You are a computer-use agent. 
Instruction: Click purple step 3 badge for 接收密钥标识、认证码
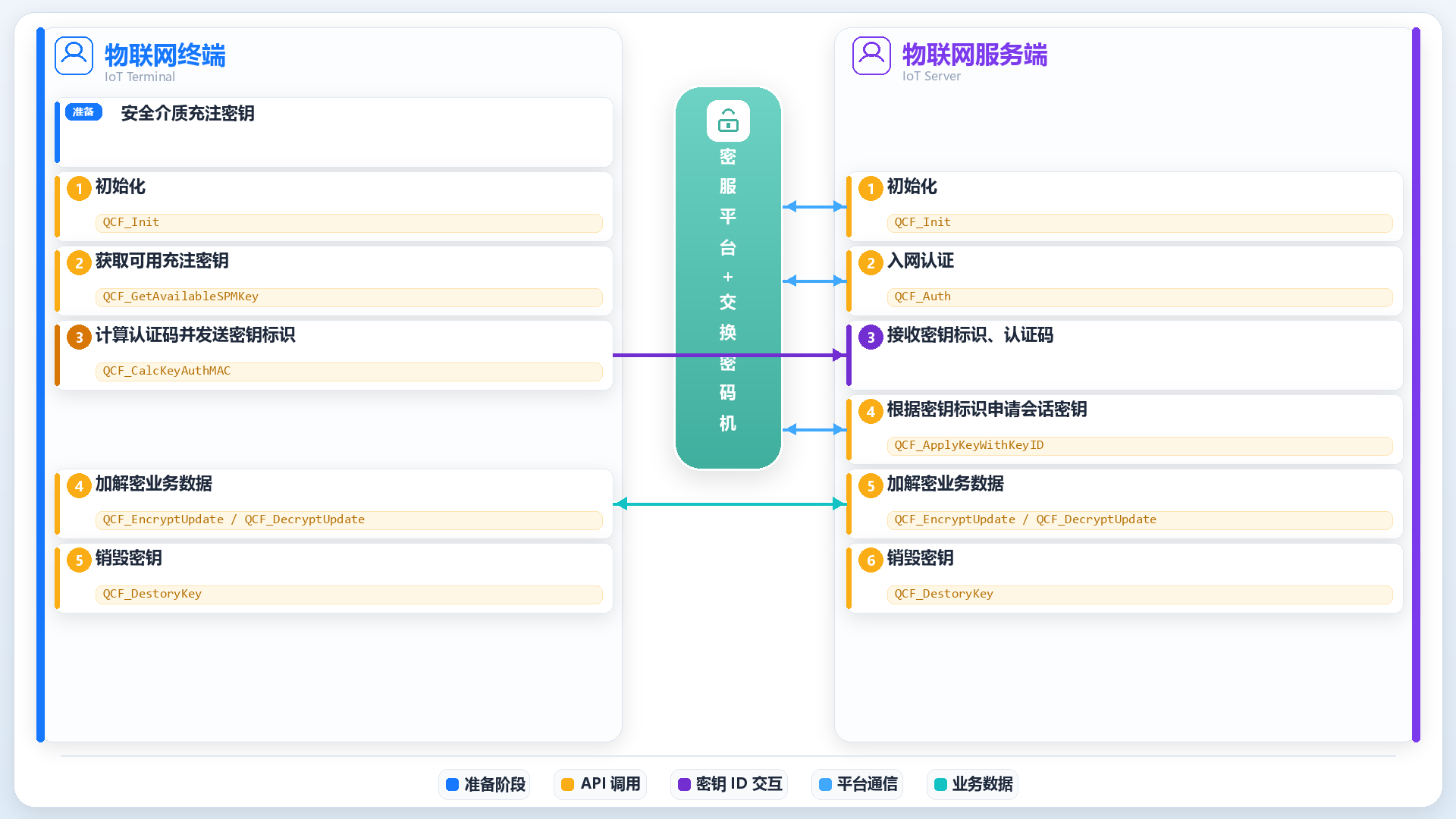[x=871, y=337]
